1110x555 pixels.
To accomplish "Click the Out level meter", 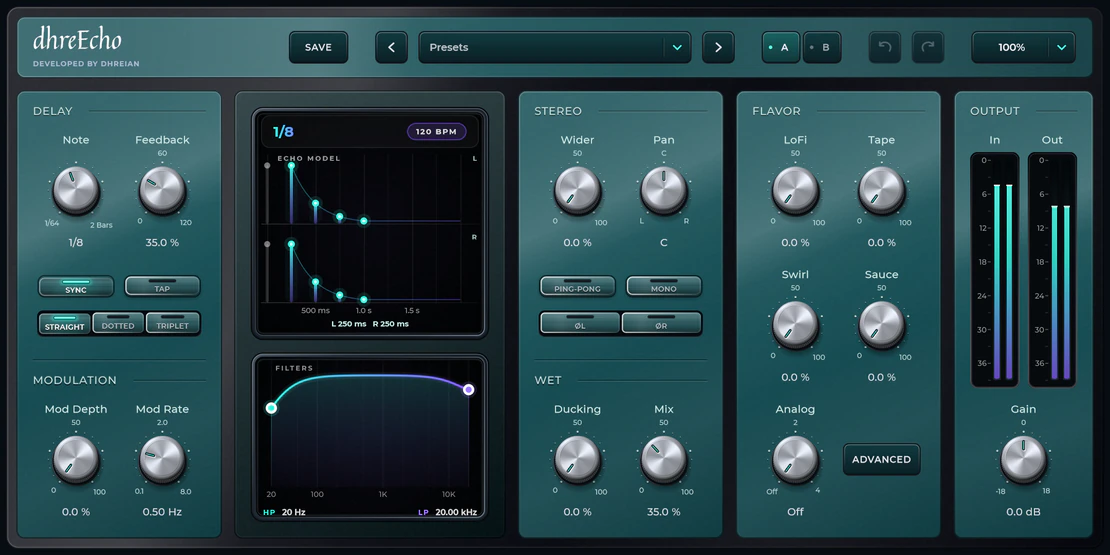I will [1052, 270].
